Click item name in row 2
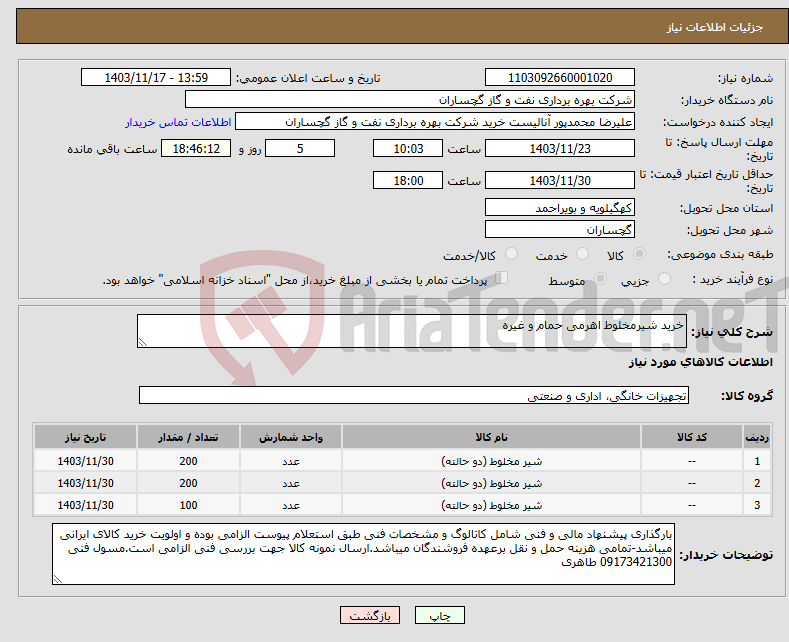Viewport: 789px width, 642px height. [x=492, y=483]
